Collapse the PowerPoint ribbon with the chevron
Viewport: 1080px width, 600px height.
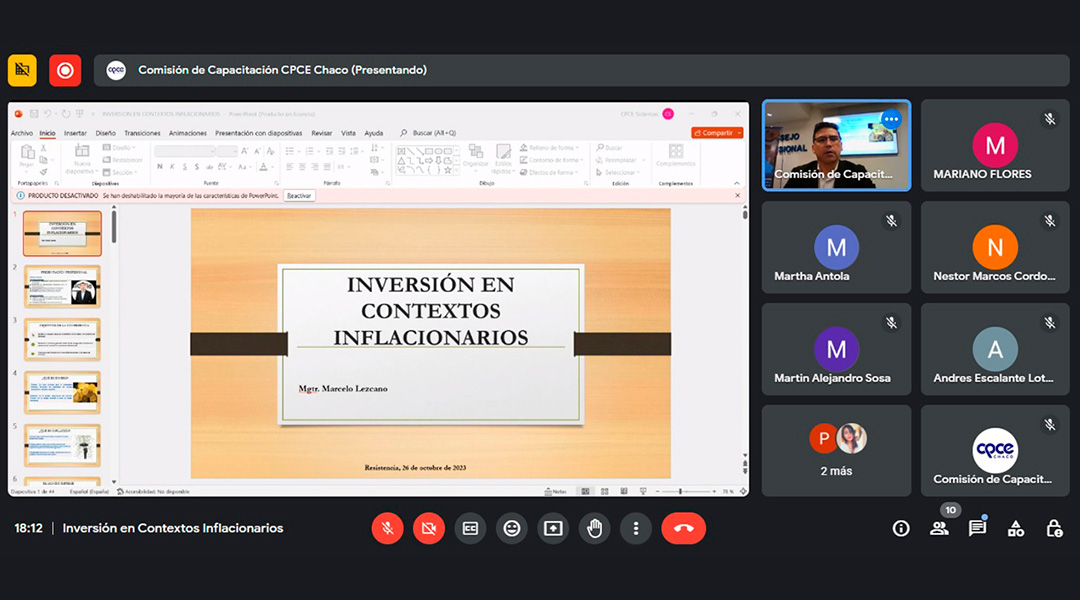[x=737, y=183]
